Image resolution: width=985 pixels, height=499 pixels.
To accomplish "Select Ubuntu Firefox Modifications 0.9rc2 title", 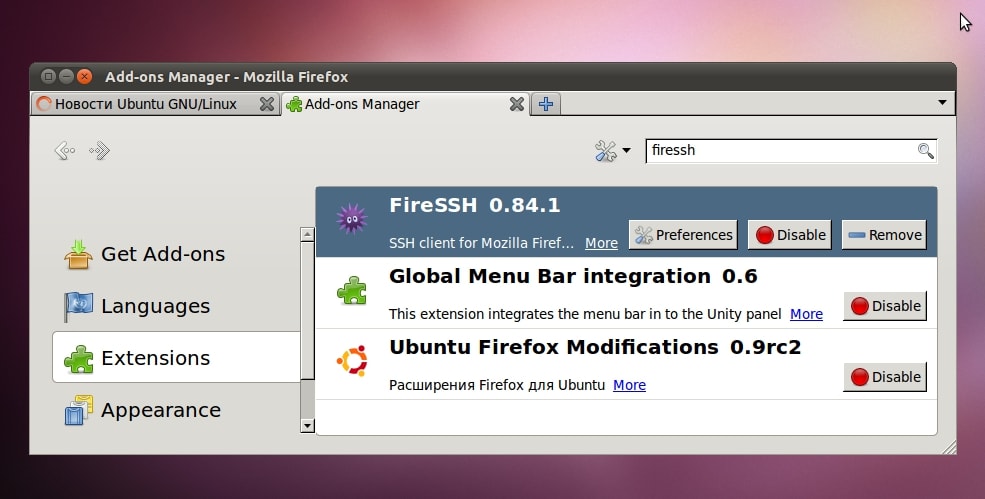I will tap(595, 348).
